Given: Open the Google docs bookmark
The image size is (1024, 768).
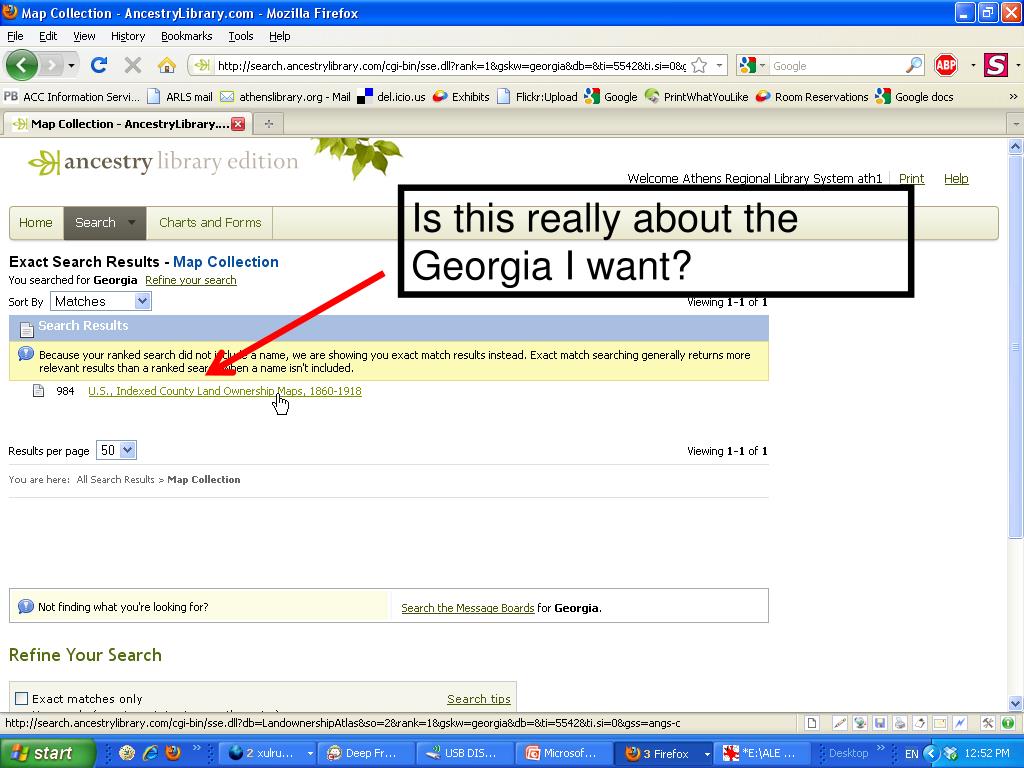Looking at the screenshot, I should pyautogui.click(x=915, y=97).
